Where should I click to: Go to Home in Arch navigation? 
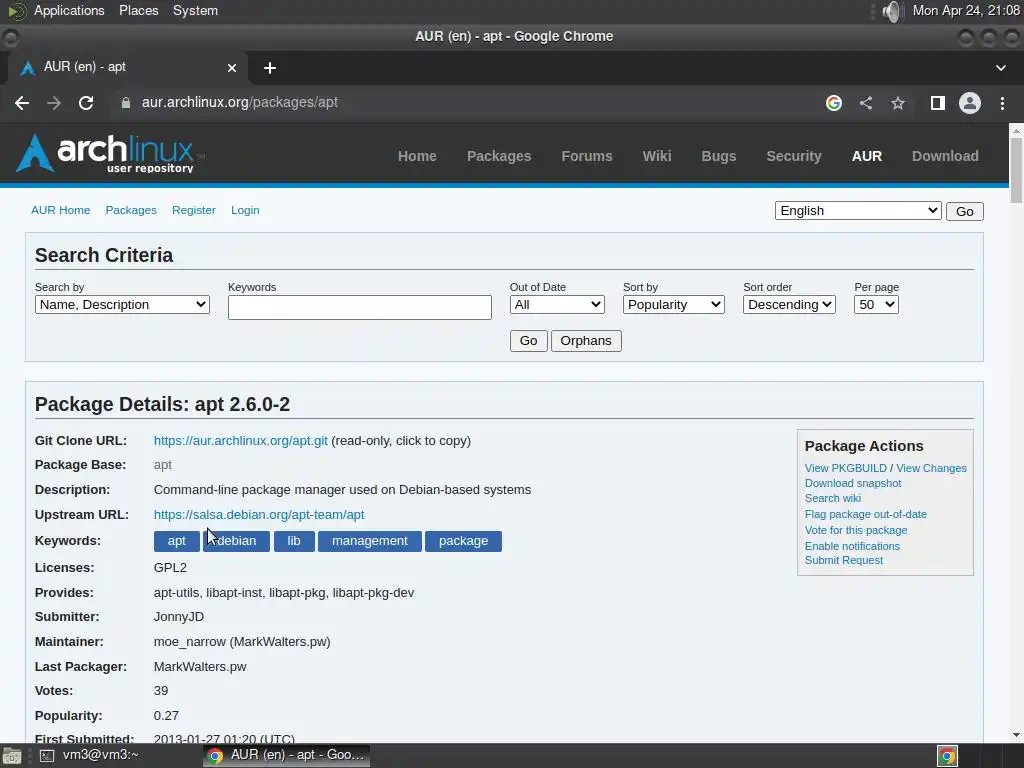[x=417, y=156]
